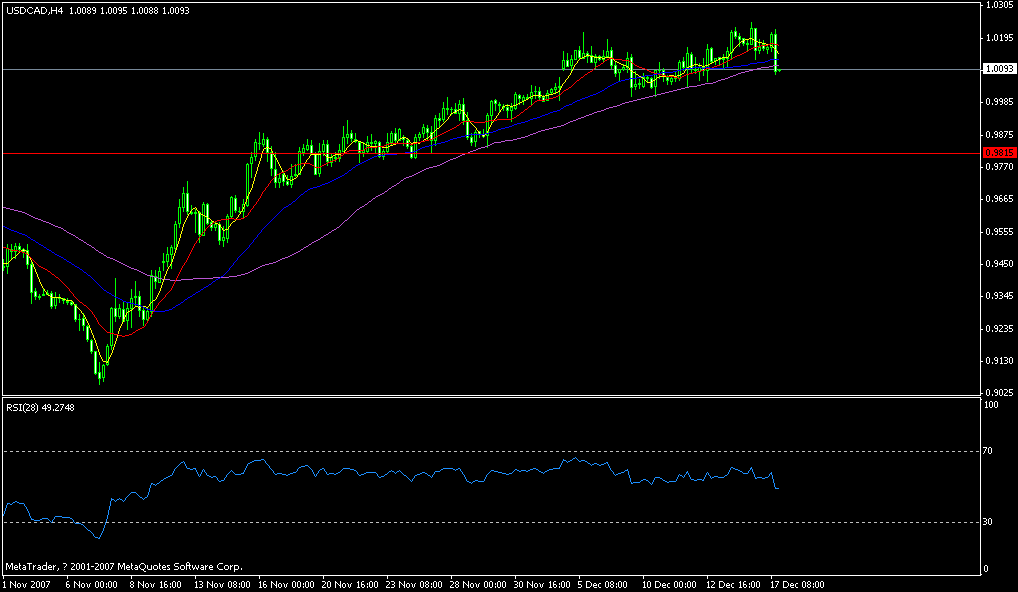Click the 1.0195 price axis label
Viewport: 1018px width, 592px height.
coord(1000,38)
